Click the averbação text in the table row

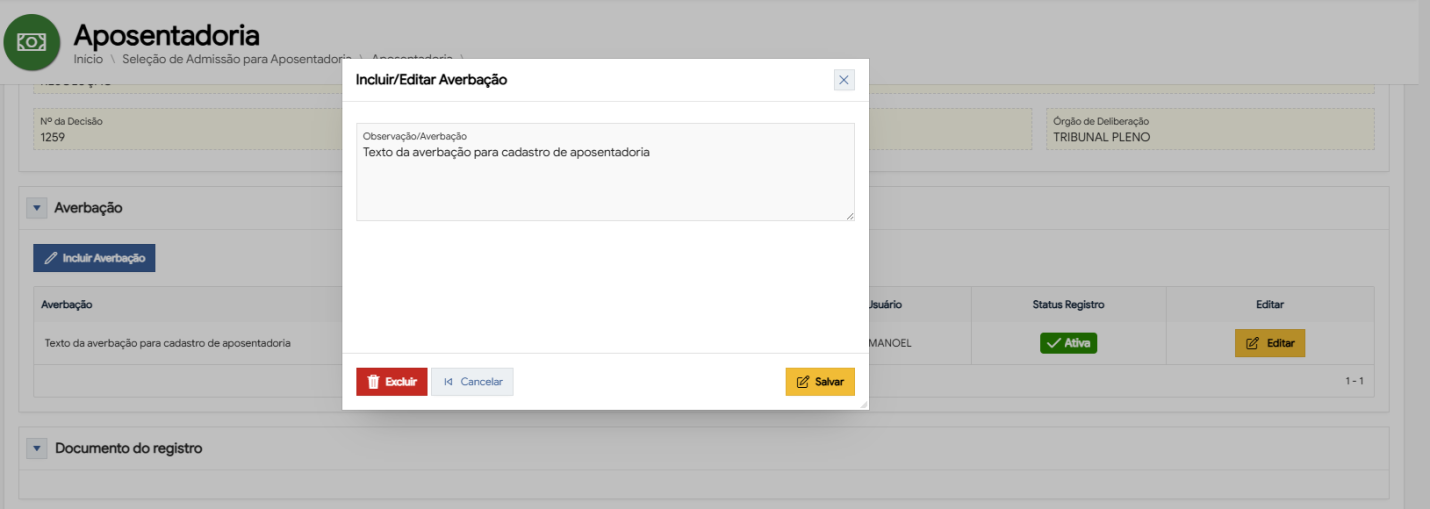[168, 343]
